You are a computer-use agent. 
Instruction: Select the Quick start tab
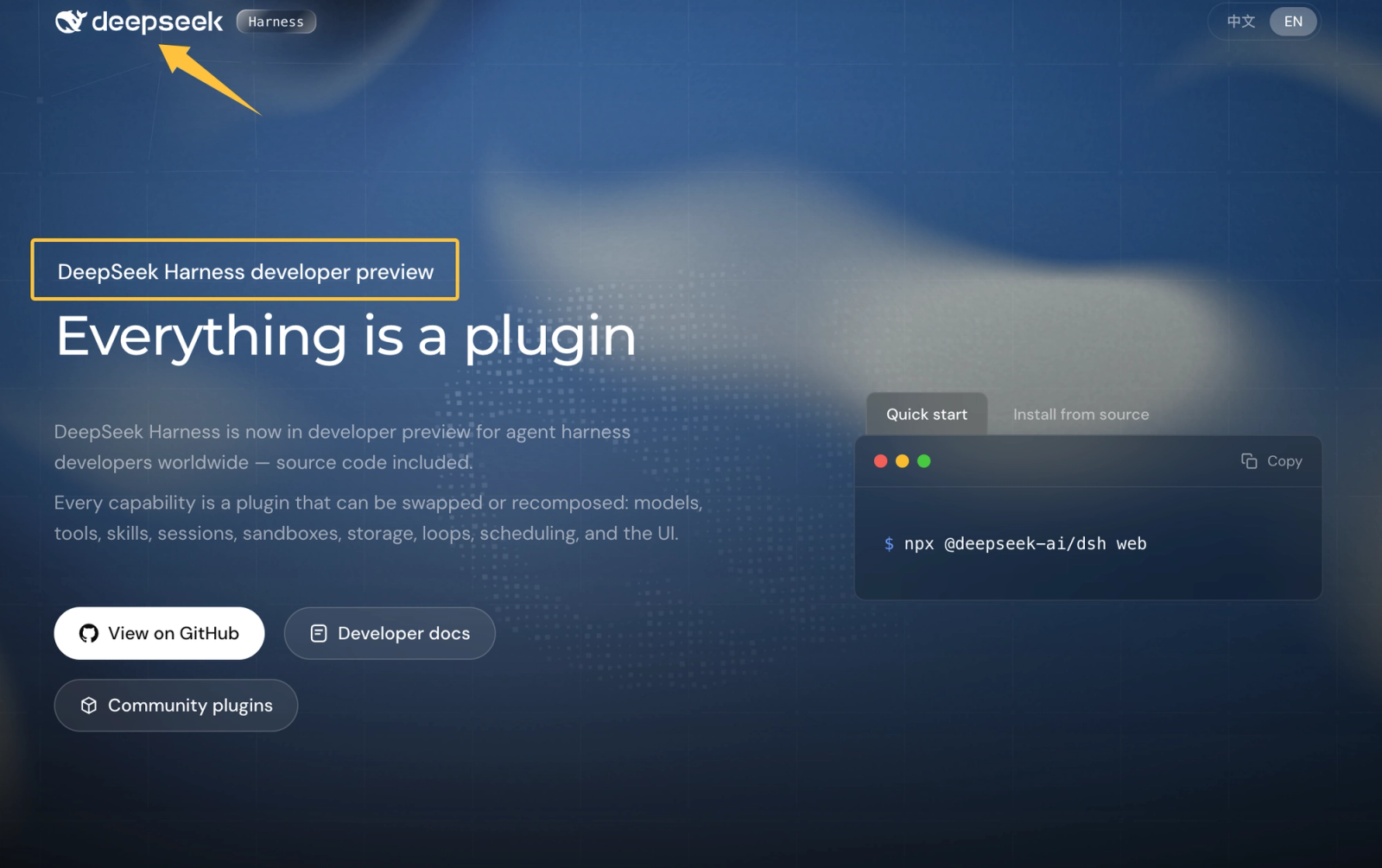tap(927, 415)
